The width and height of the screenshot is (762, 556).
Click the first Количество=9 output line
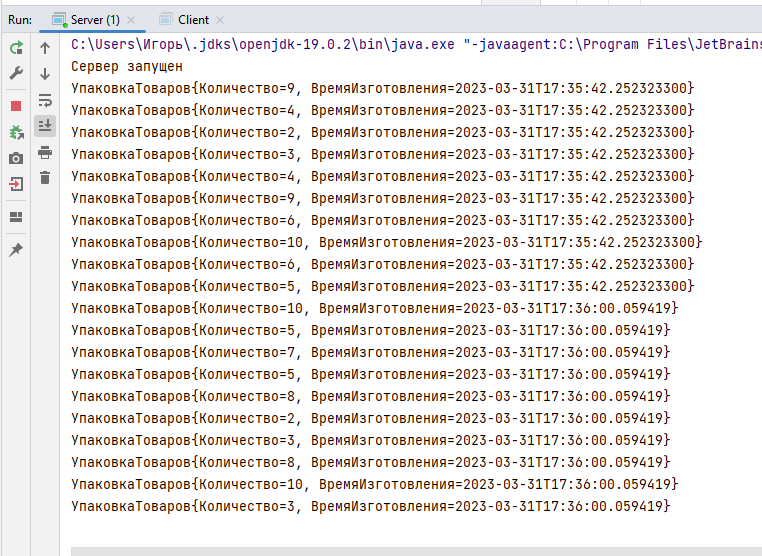(382, 88)
